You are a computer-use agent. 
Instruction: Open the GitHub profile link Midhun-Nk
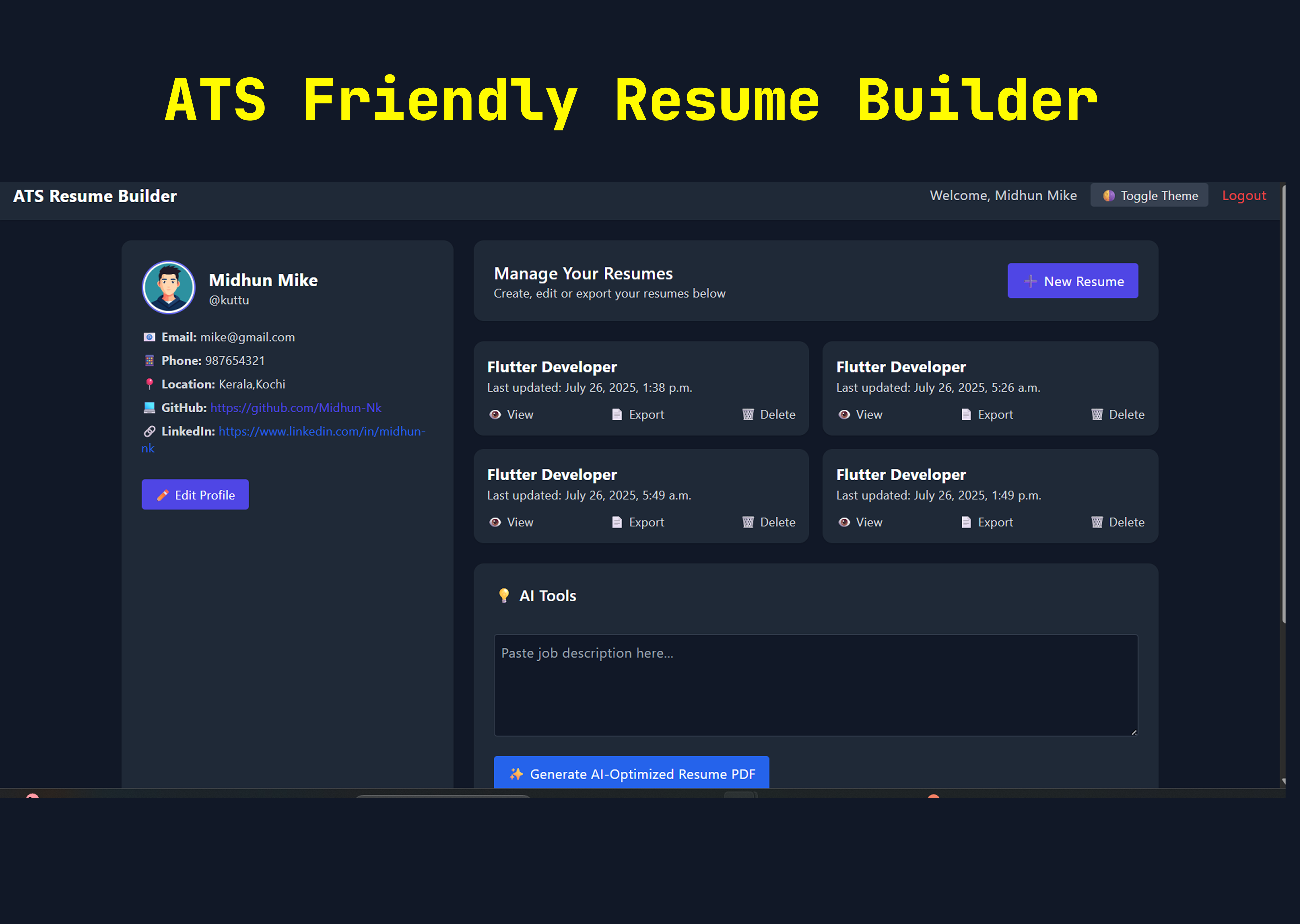tap(296, 408)
